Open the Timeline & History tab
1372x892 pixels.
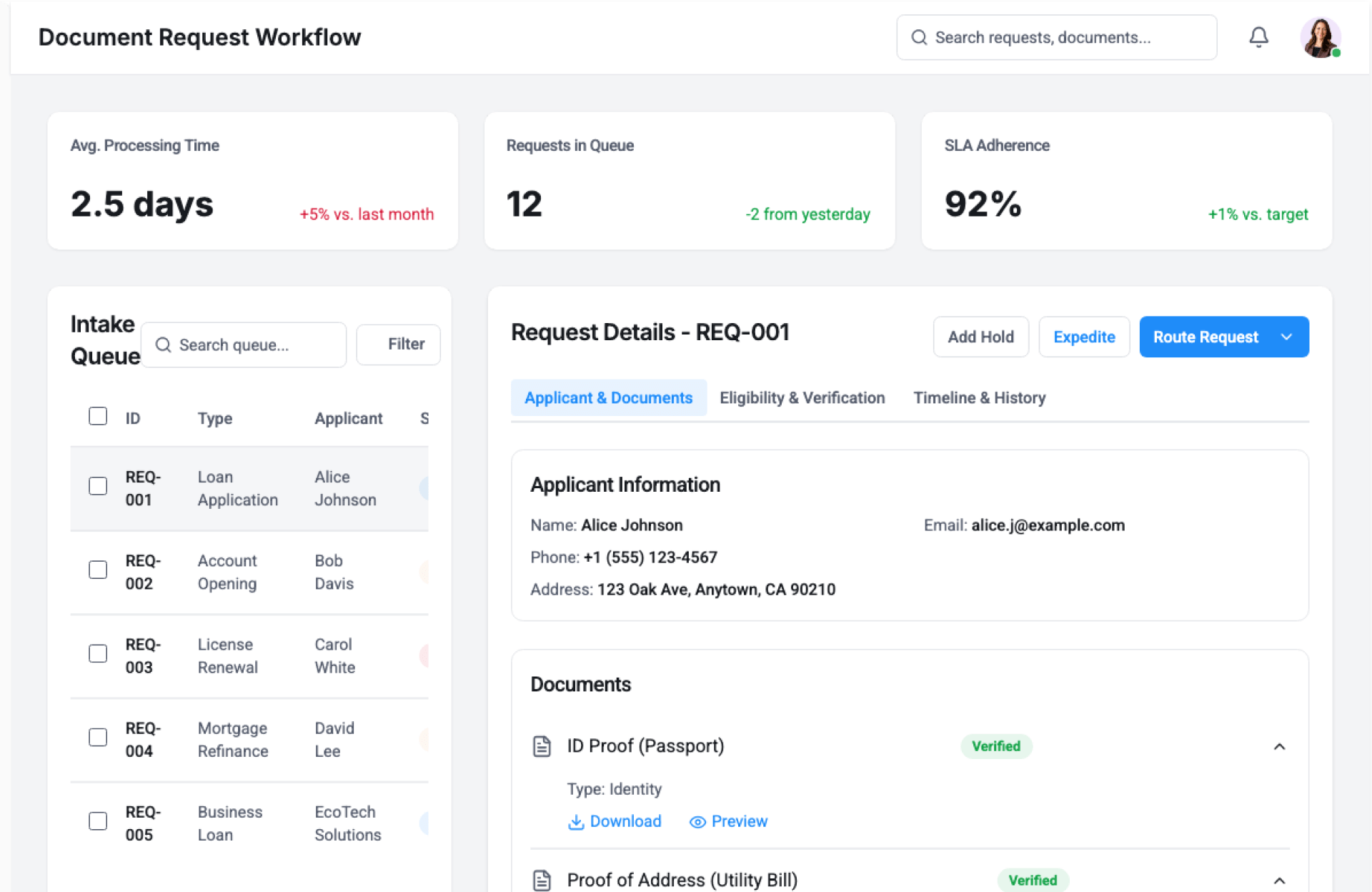click(979, 397)
